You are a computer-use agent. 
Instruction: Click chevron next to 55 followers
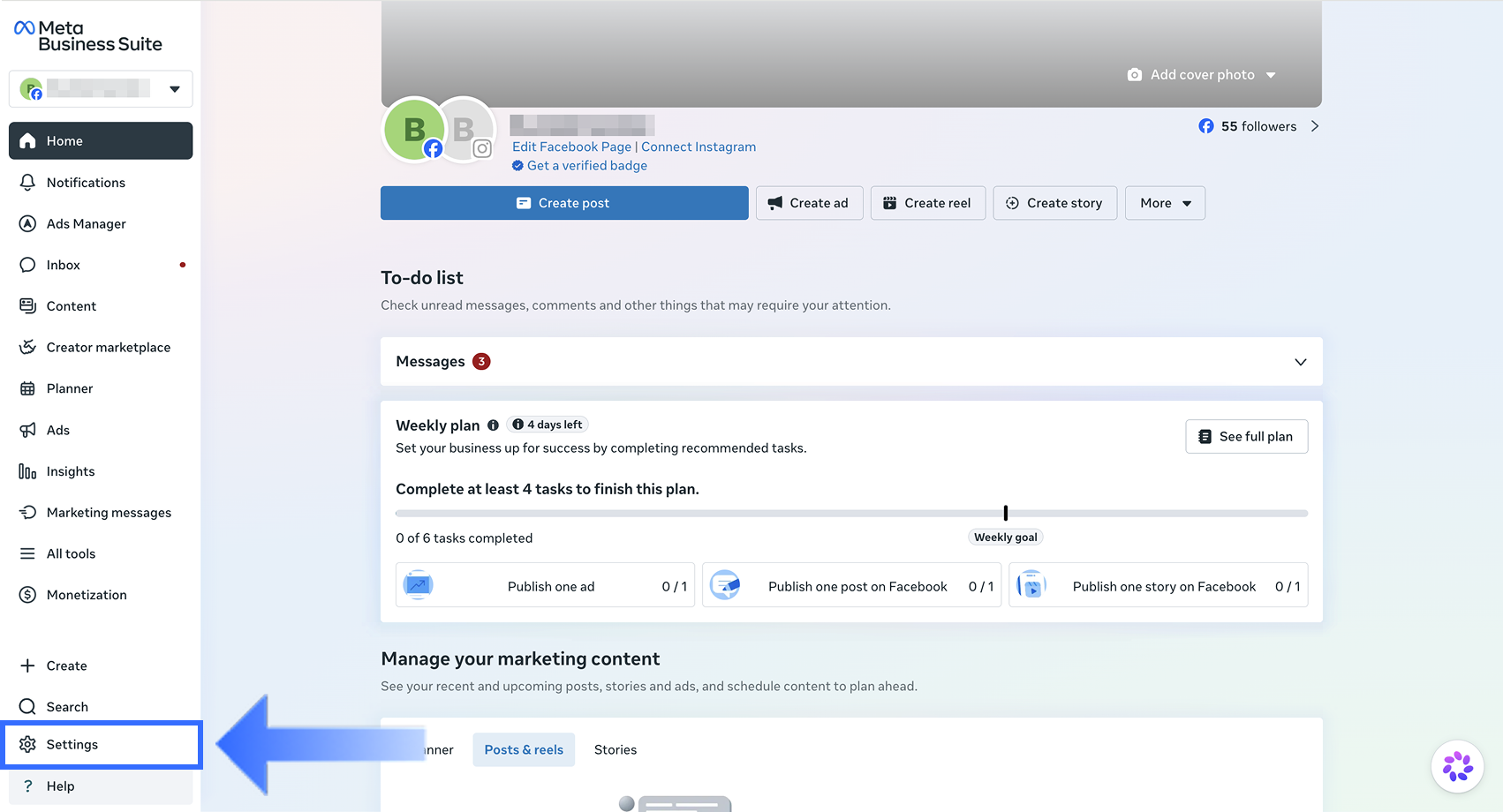click(x=1315, y=126)
